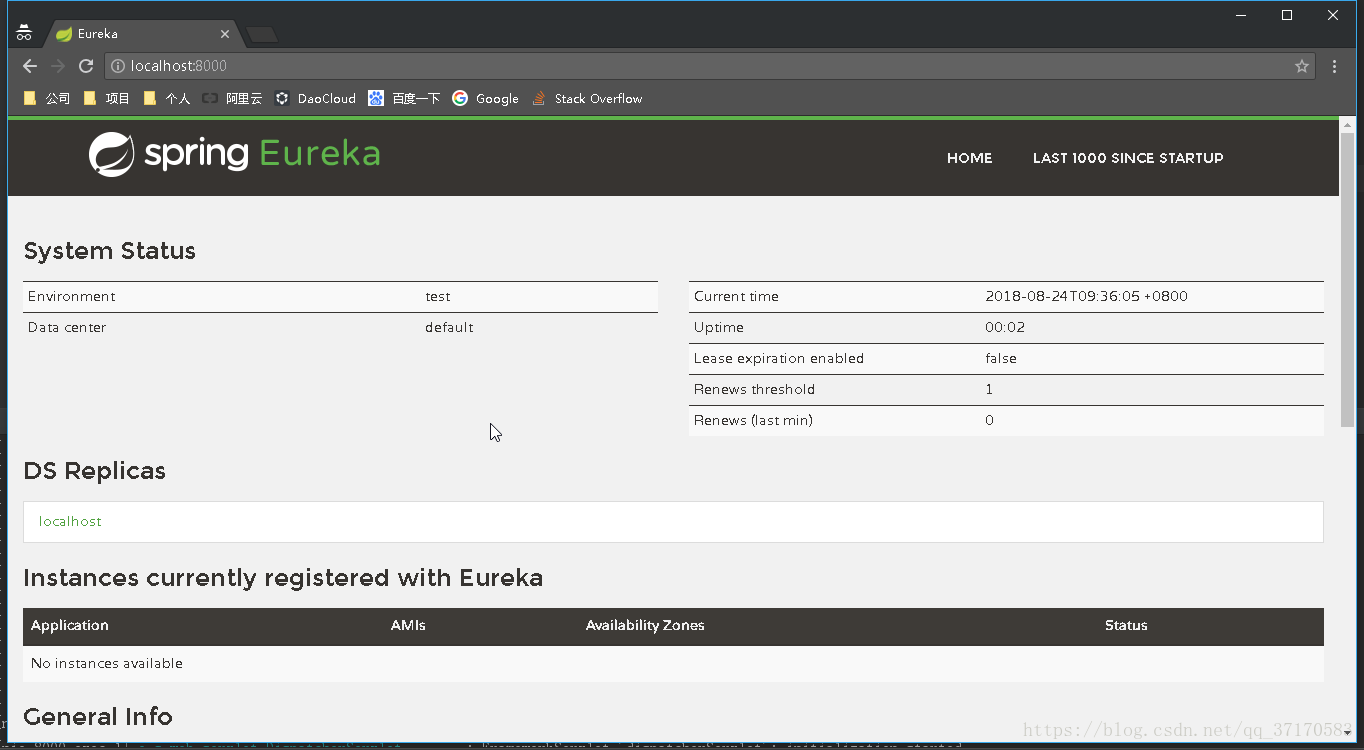The image size is (1364, 750).
Task: Click the System Status heading
Action: tap(109, 251)
